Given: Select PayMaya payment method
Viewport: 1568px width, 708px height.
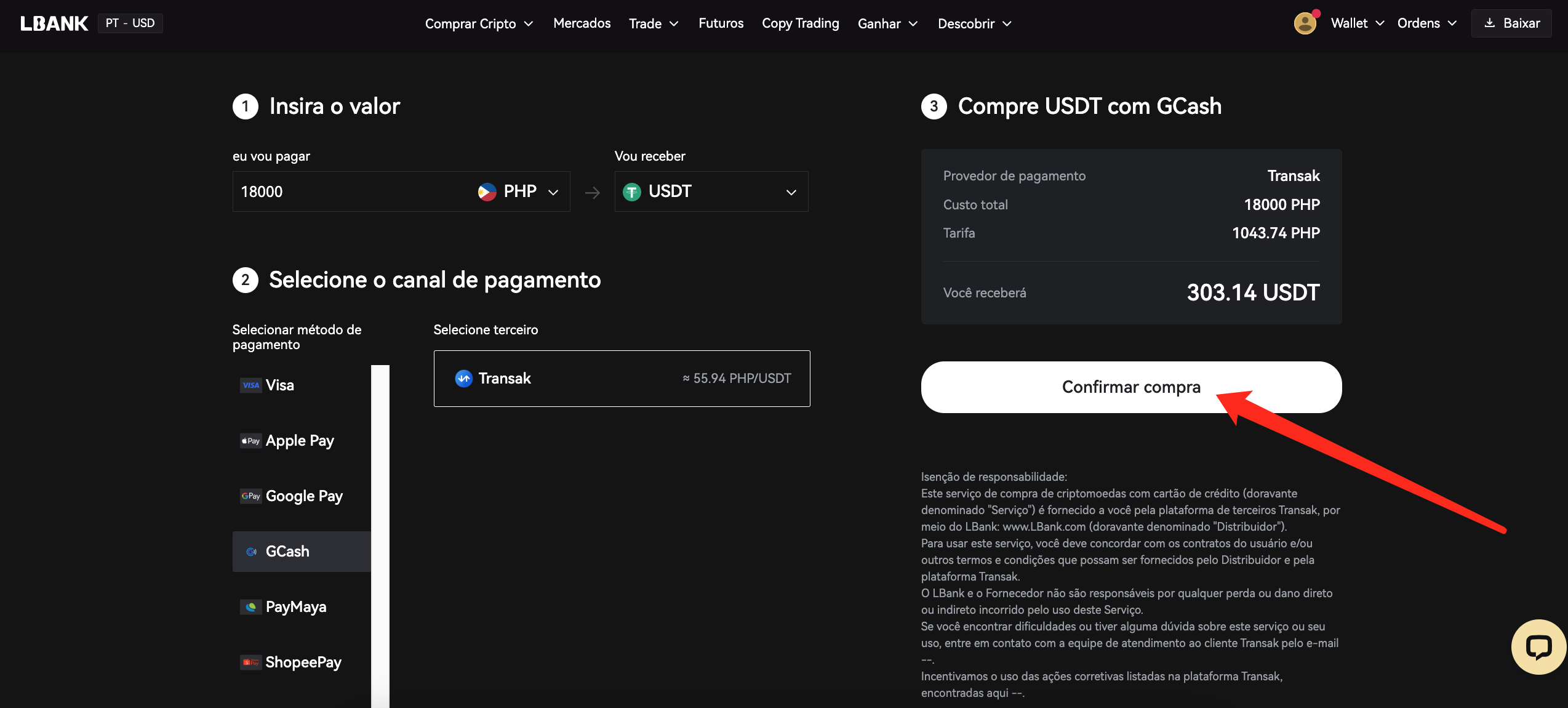Looking at the screenshot, I should tap(302, 607).
